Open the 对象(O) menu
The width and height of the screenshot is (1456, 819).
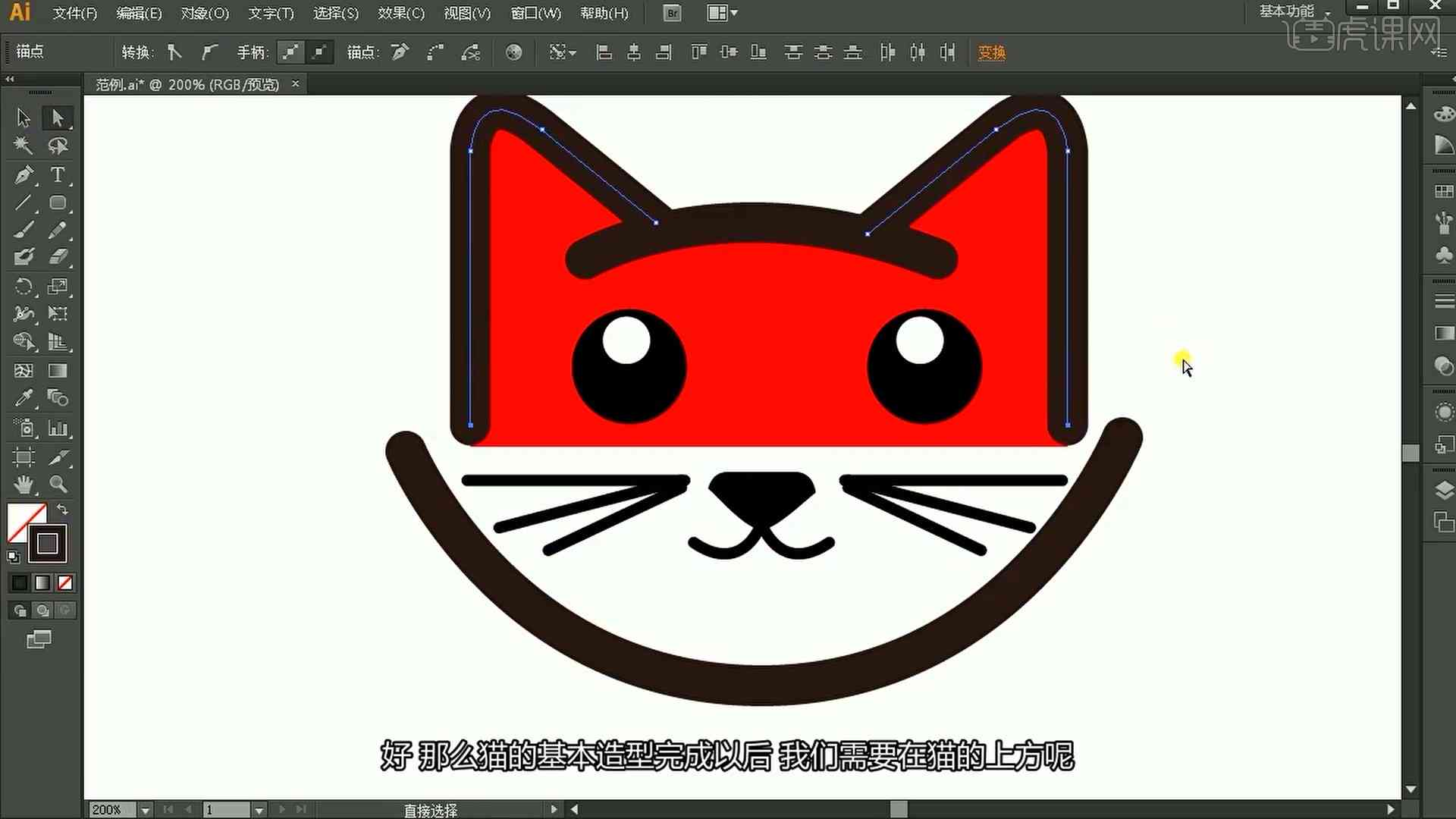205,13
